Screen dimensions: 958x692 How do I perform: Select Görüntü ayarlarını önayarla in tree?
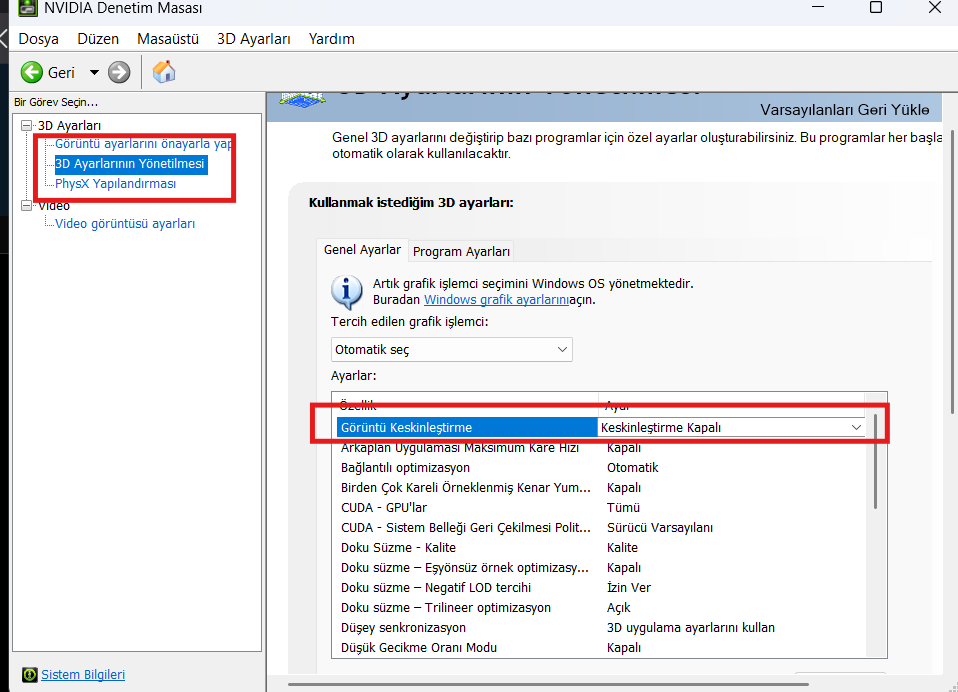pos(144,144)
